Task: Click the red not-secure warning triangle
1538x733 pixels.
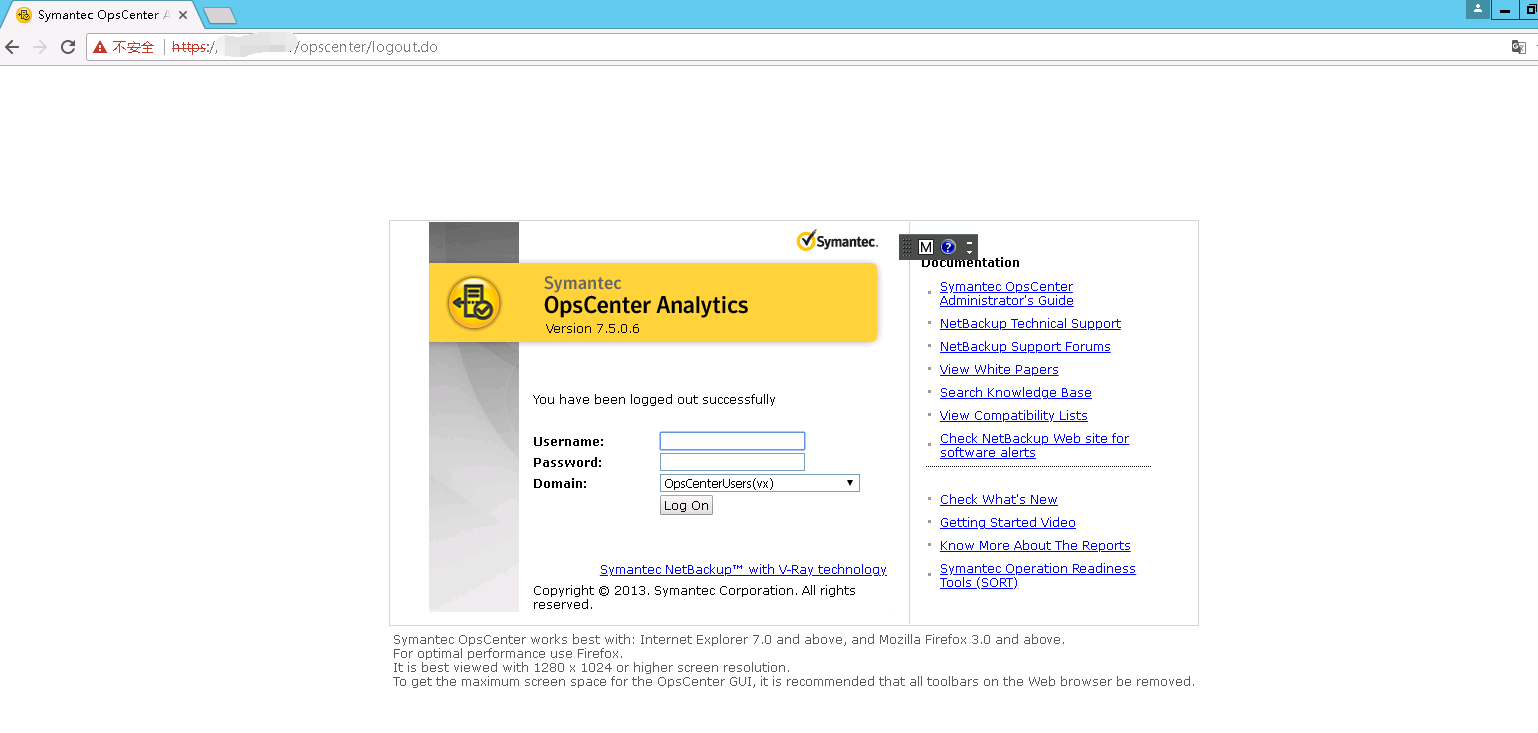Action: pyautogui.click(x=100, y=47)
